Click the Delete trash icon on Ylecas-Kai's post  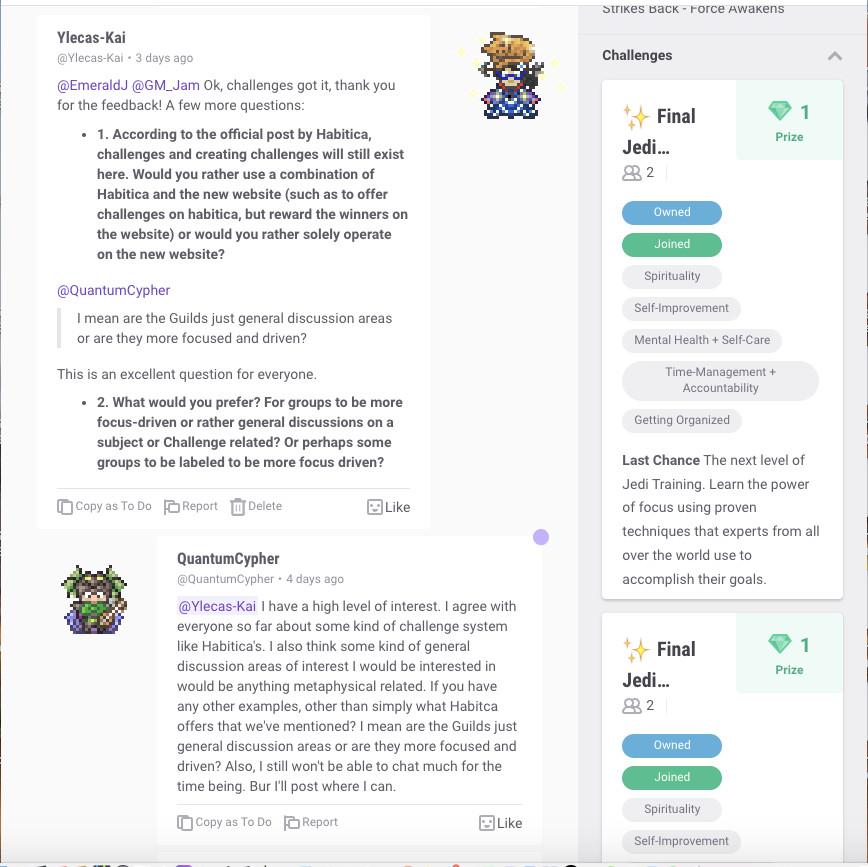[237, 507]
